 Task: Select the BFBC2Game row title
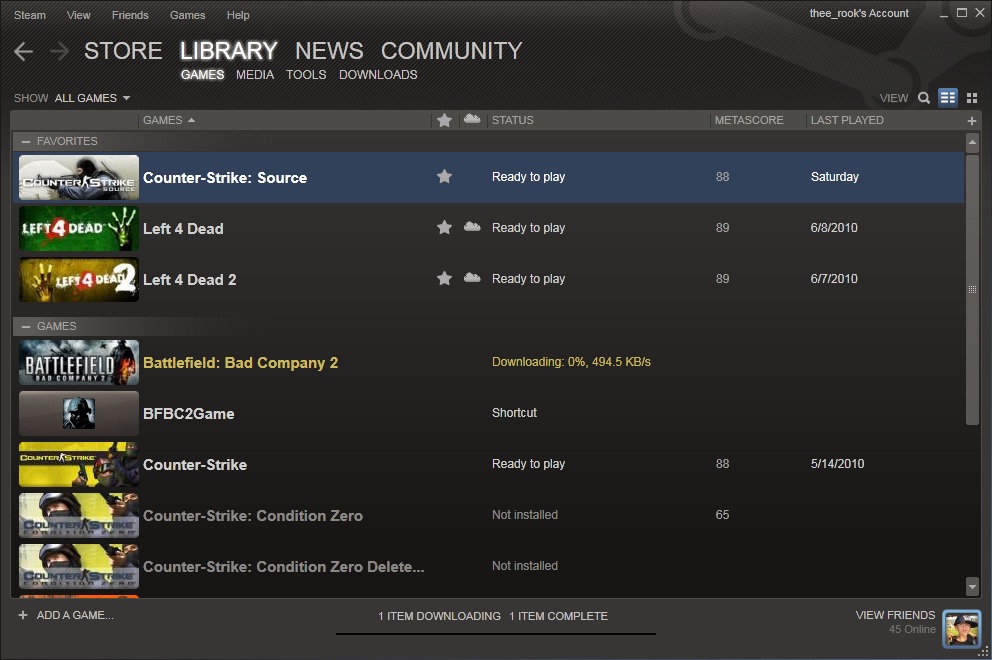pos(189,414)
